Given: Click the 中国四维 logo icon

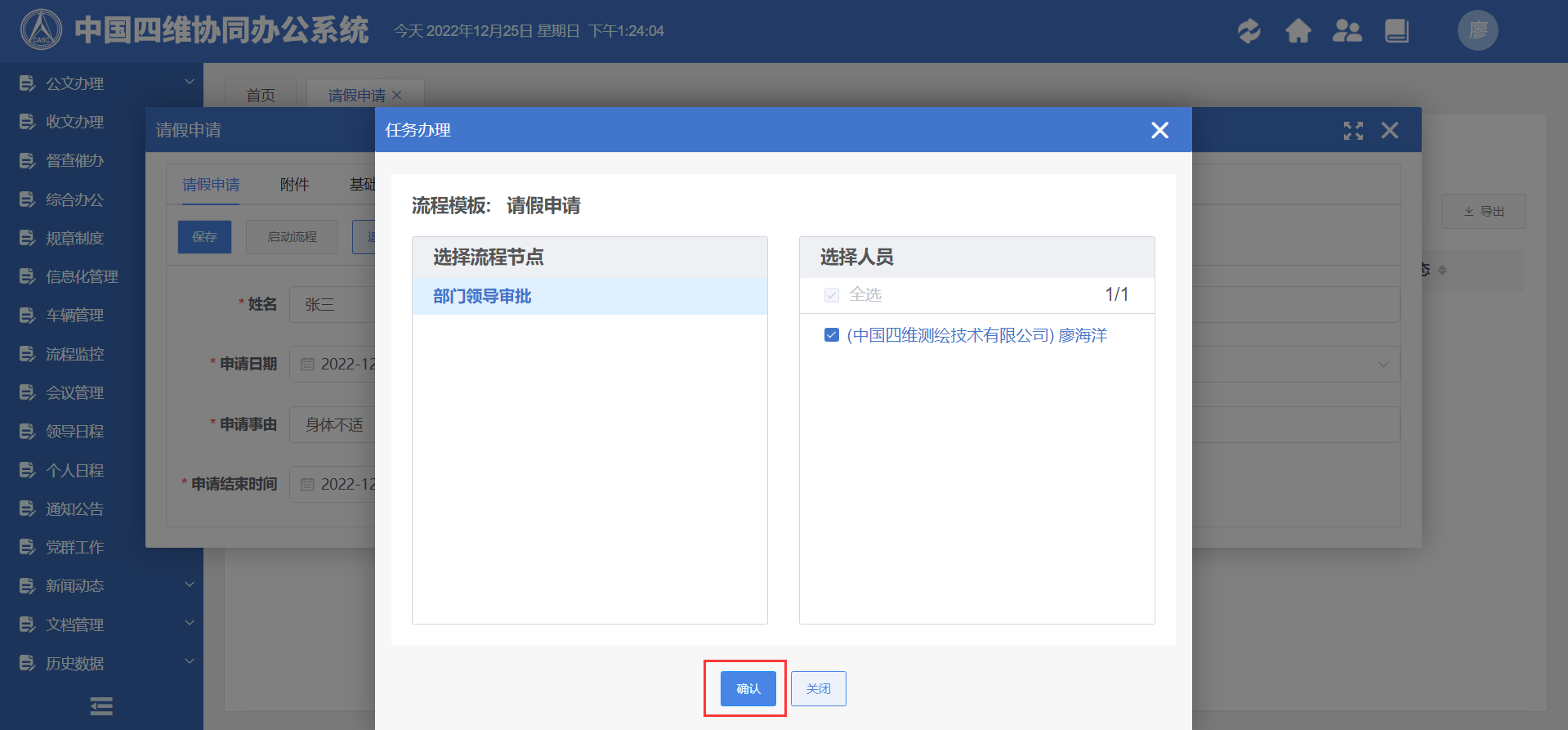Looking at the screenshot, I should click(x=41, y=30).
